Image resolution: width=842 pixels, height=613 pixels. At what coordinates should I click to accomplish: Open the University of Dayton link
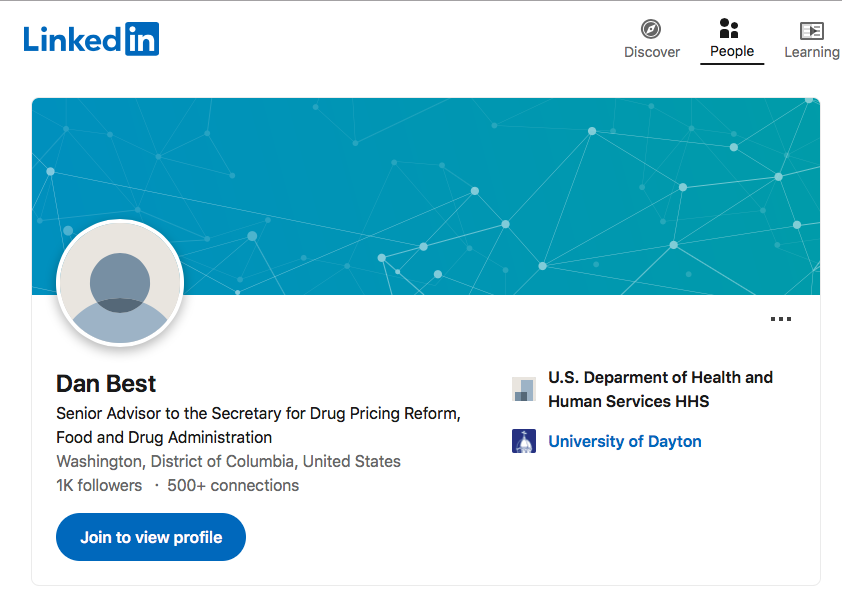pos(625,441)
